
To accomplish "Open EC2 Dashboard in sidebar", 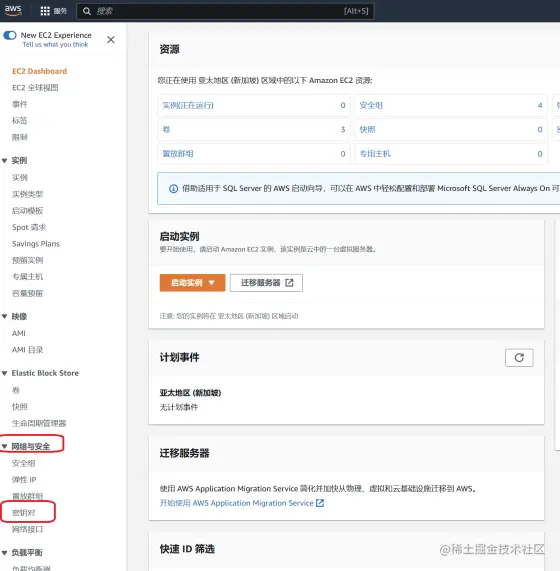I will pos(39,71).
